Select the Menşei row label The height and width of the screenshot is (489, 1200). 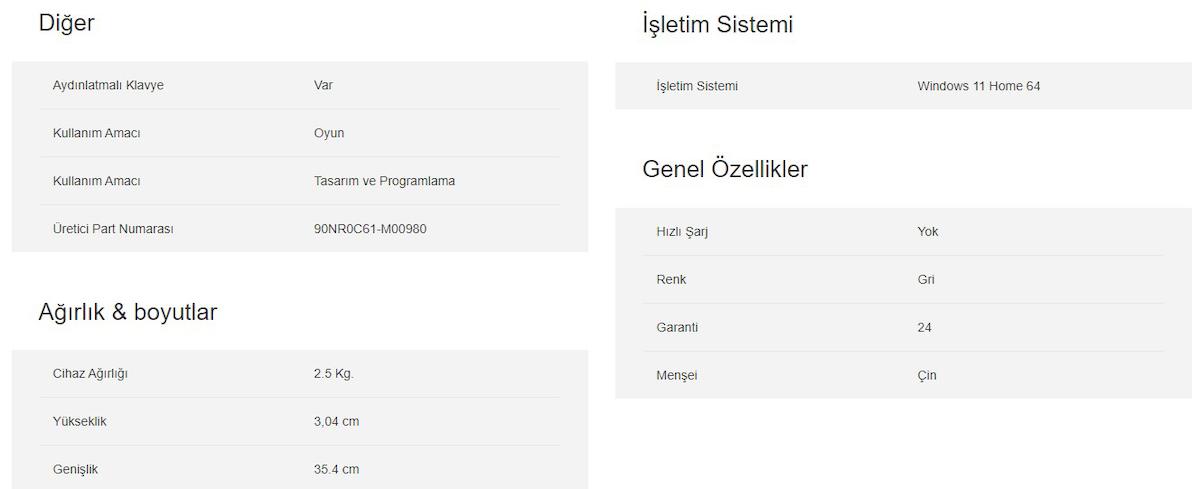(x=676, y=376)
